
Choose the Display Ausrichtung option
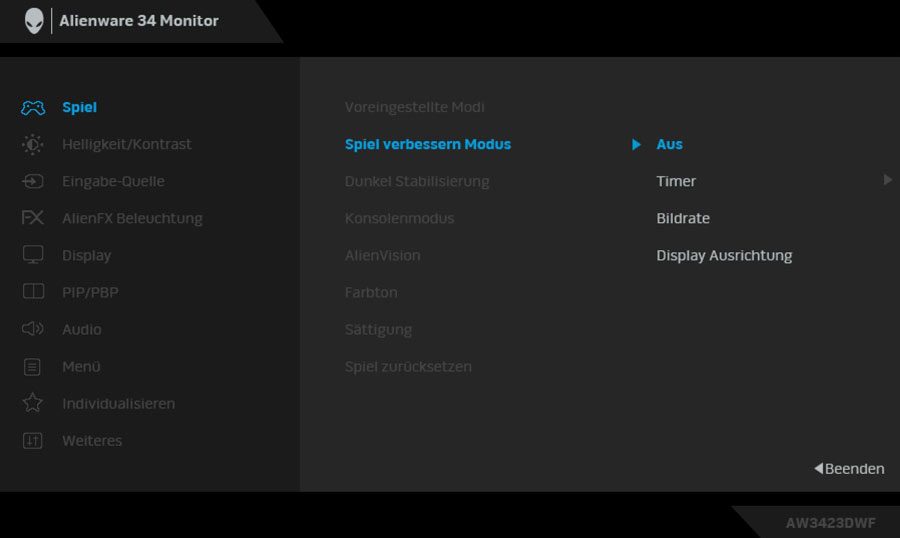coord(724,256)
